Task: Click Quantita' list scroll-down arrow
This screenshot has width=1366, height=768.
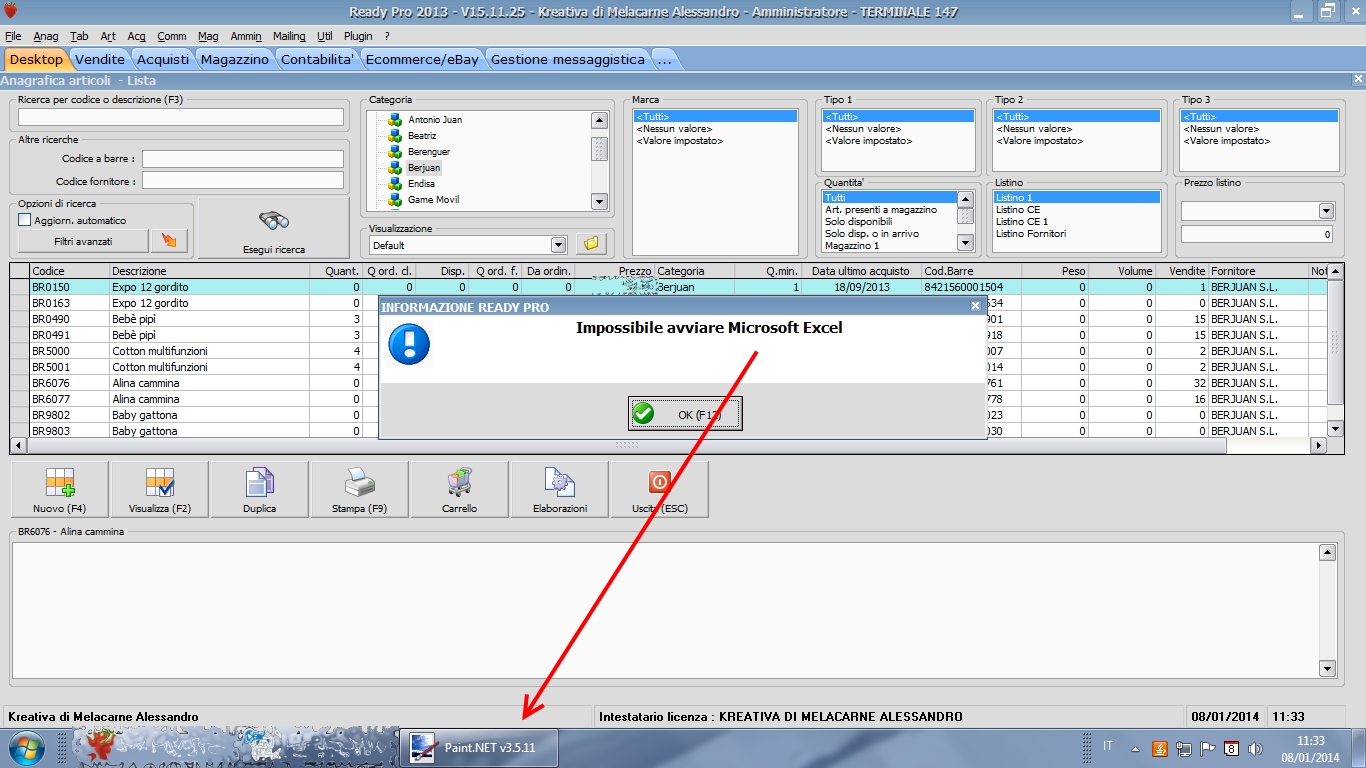Action: click(965, 242)
